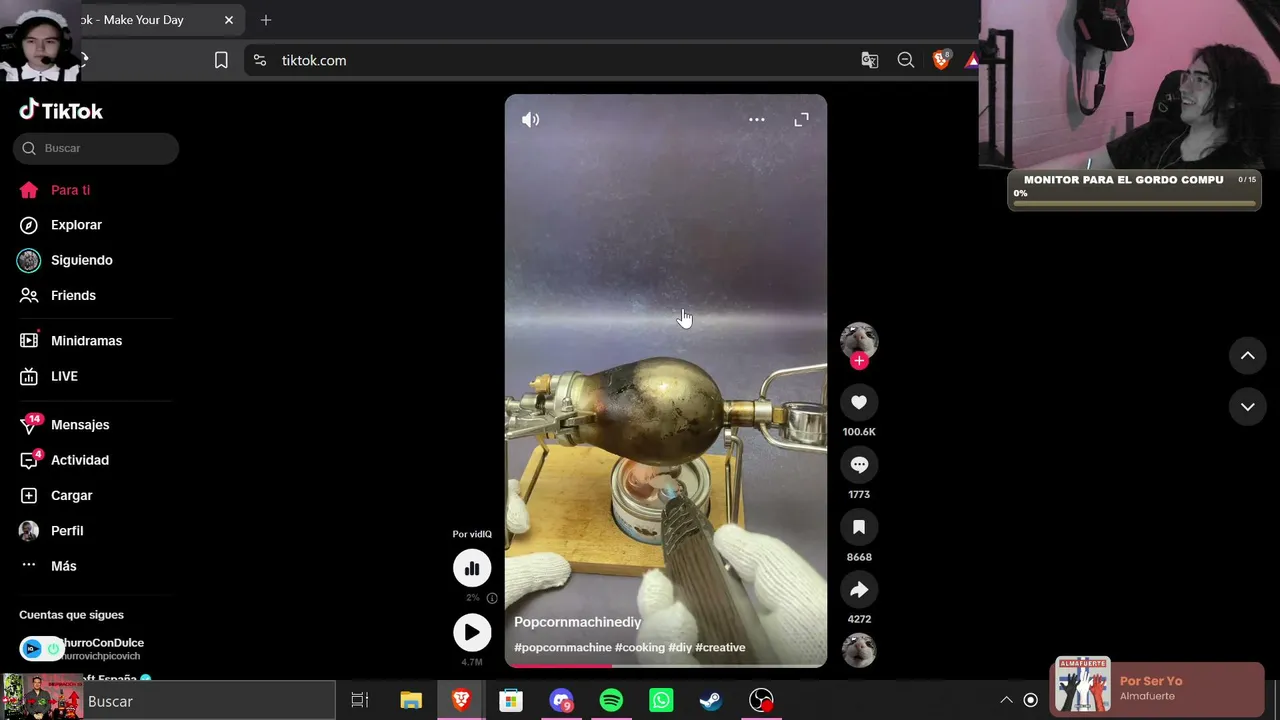1280x720 pixels.
Task: Open WhatsApp from taskbar
Action: click(x=661, y=701)
